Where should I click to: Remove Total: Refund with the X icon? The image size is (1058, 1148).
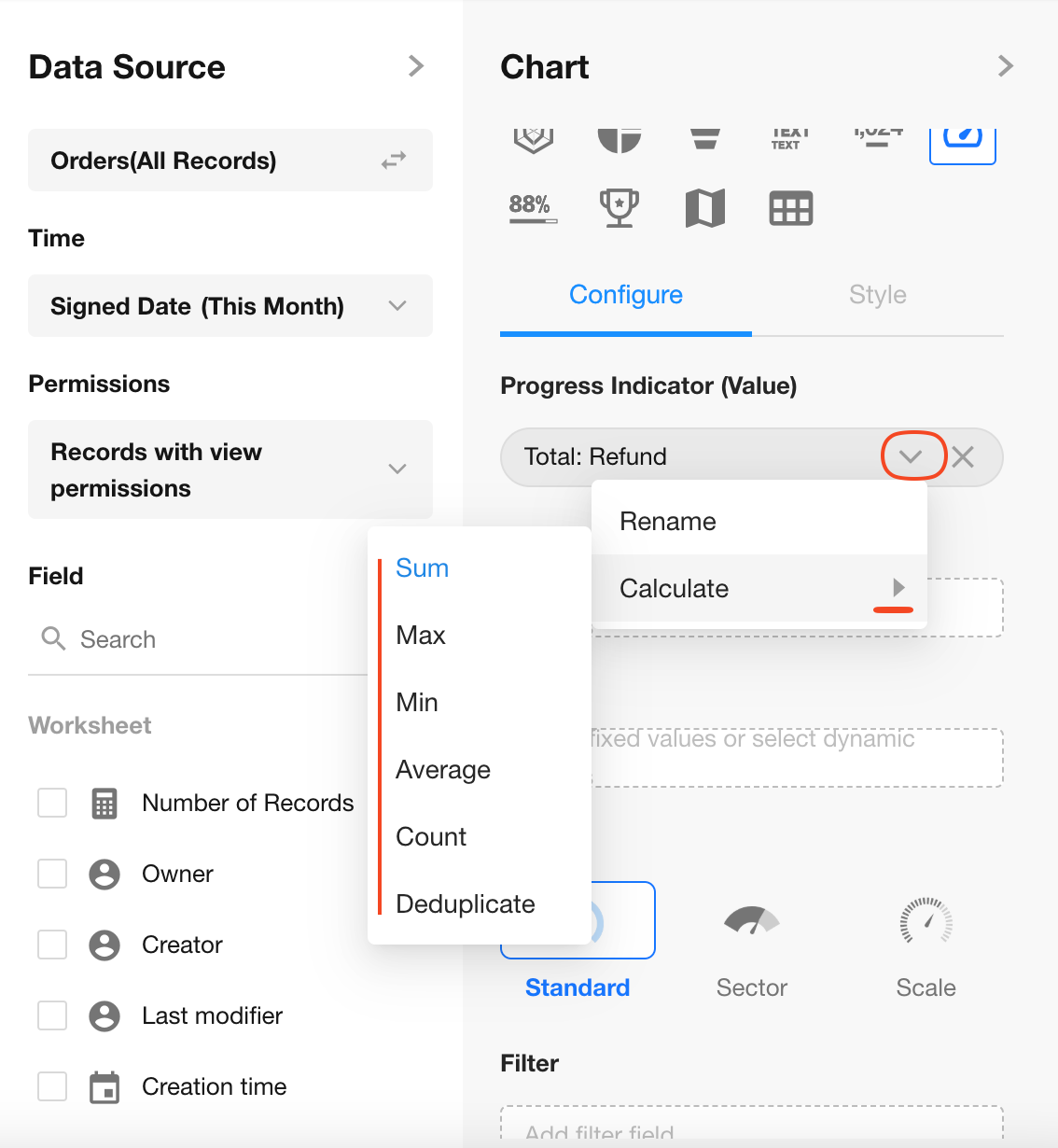click(x=963, y=456)
